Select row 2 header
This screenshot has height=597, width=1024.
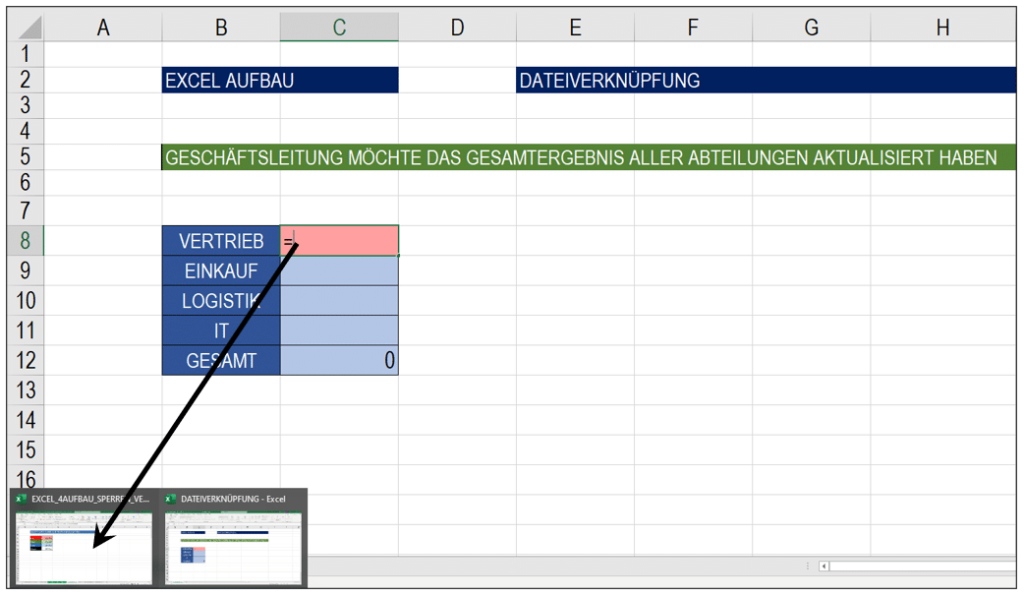coord(25,80)
